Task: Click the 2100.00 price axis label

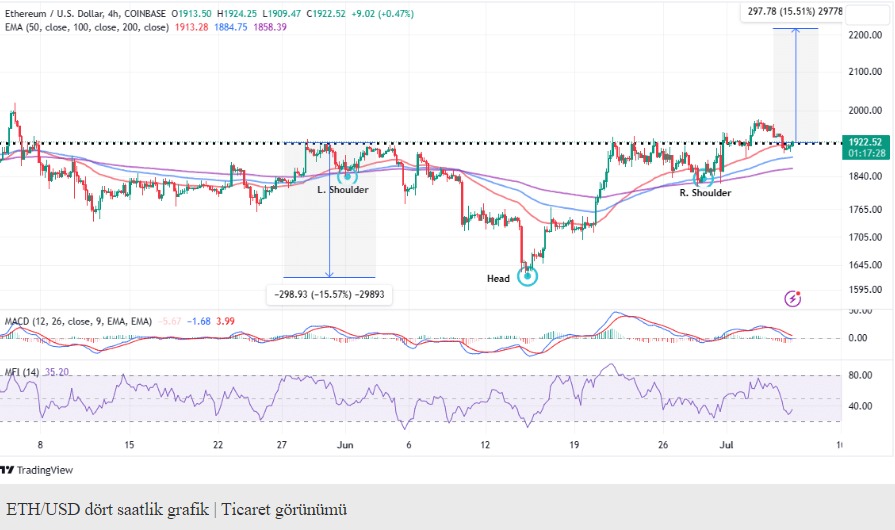Action: click(865, 71)
